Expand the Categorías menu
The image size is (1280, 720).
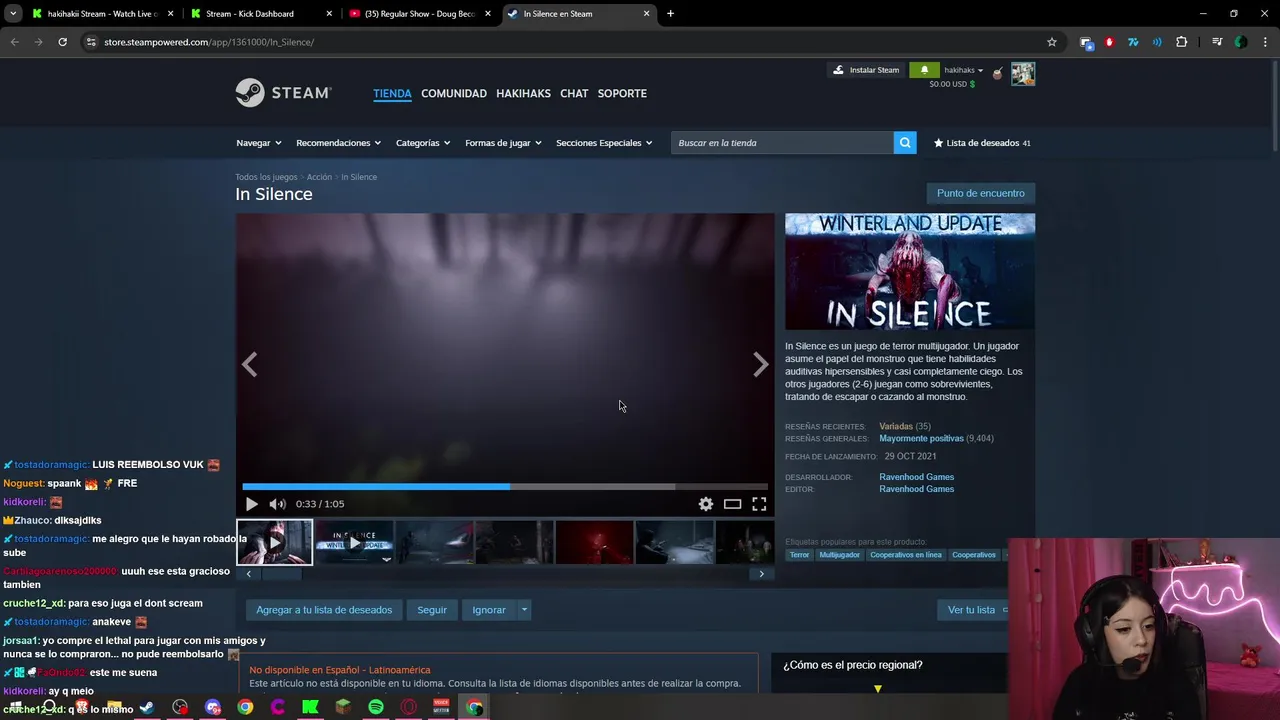tap(423, 143)
